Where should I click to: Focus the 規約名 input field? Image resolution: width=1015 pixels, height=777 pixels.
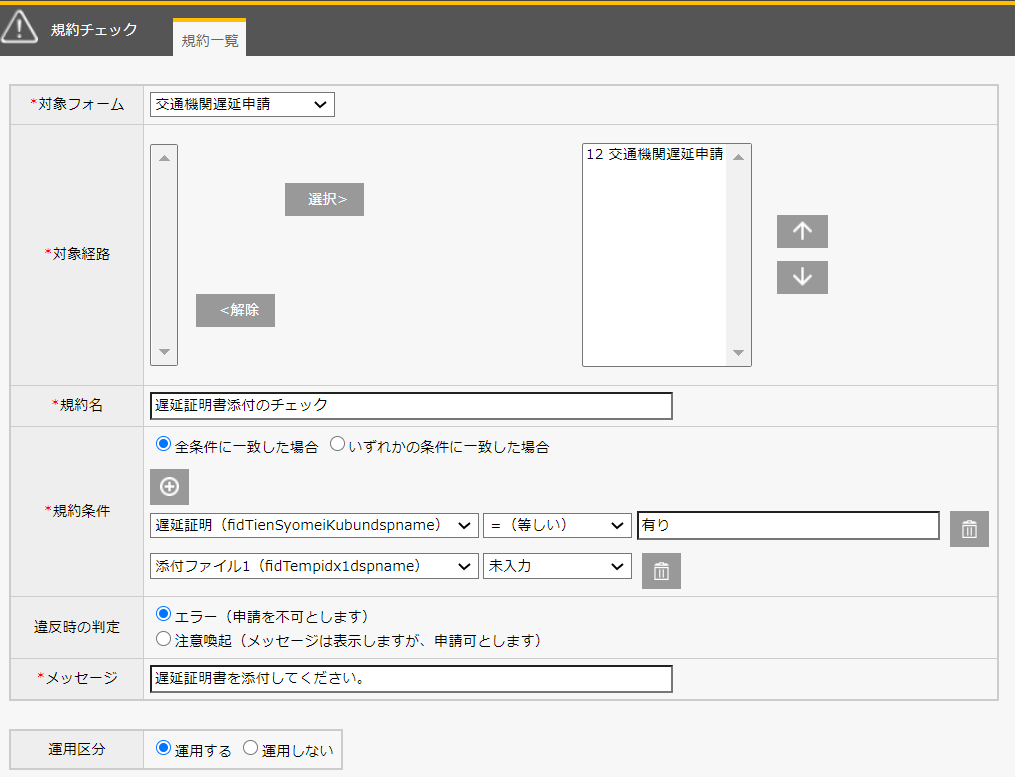click(x=411, y=405)
